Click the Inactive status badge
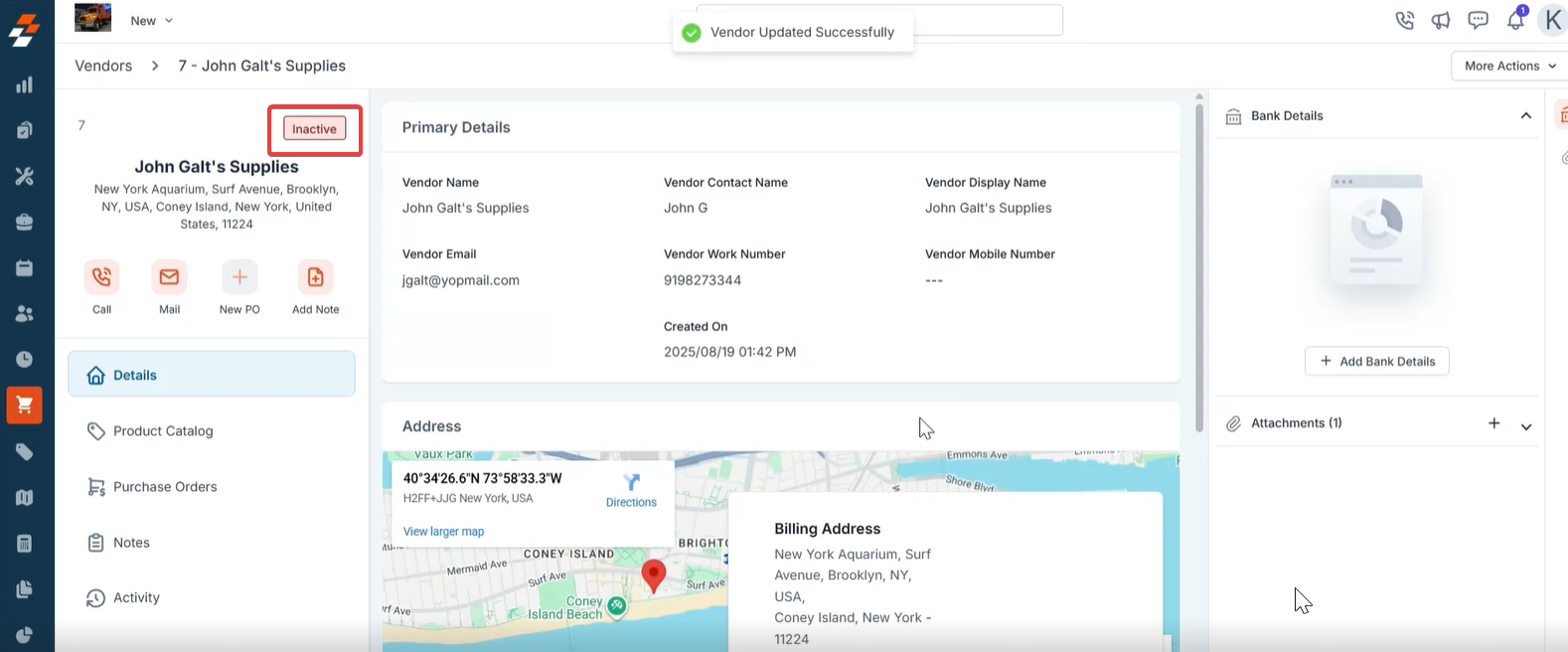The width and height of the screenshot is (1568, 652). tap(314, 129)
